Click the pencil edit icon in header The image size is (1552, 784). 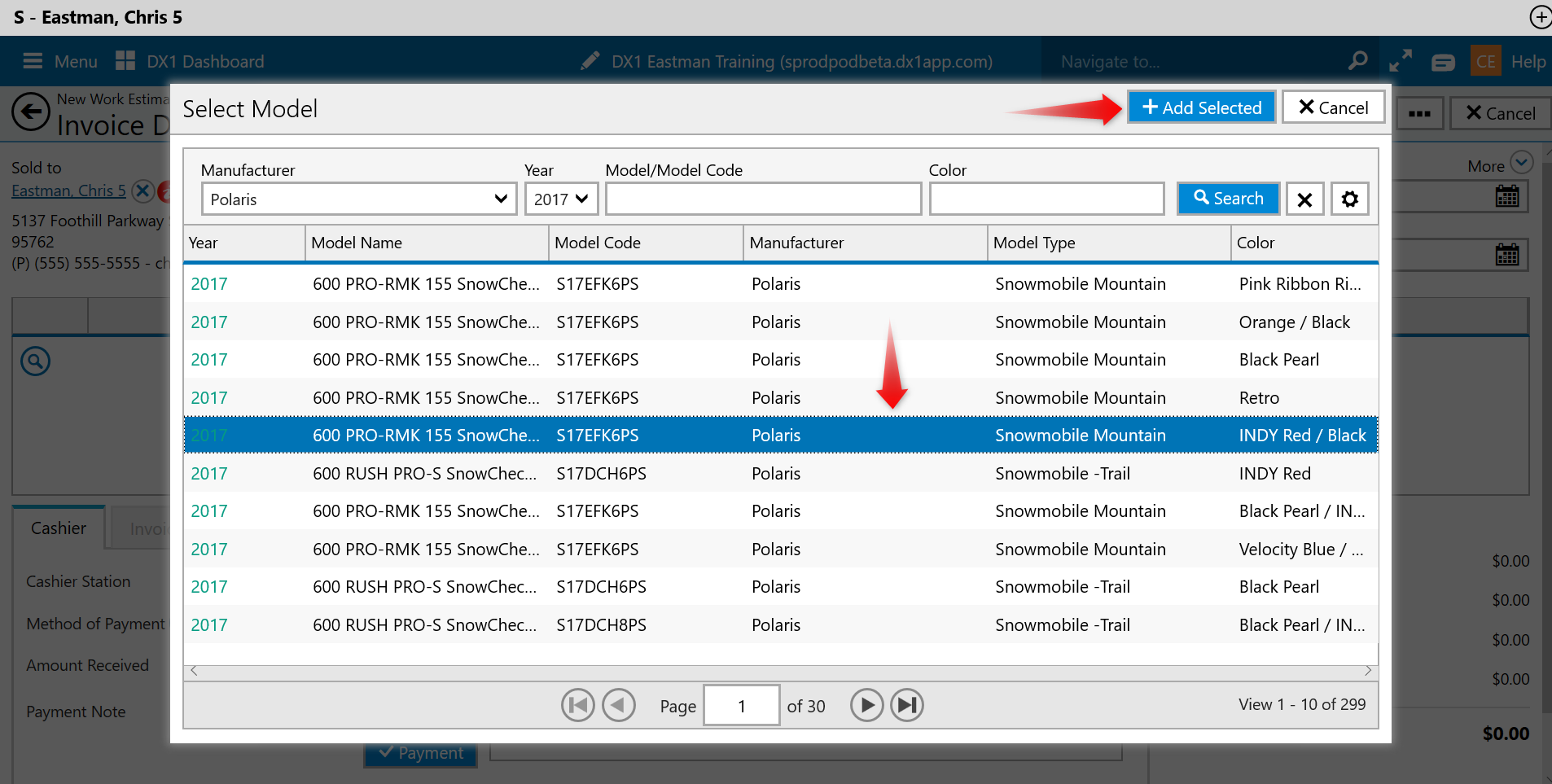point(590,61)
